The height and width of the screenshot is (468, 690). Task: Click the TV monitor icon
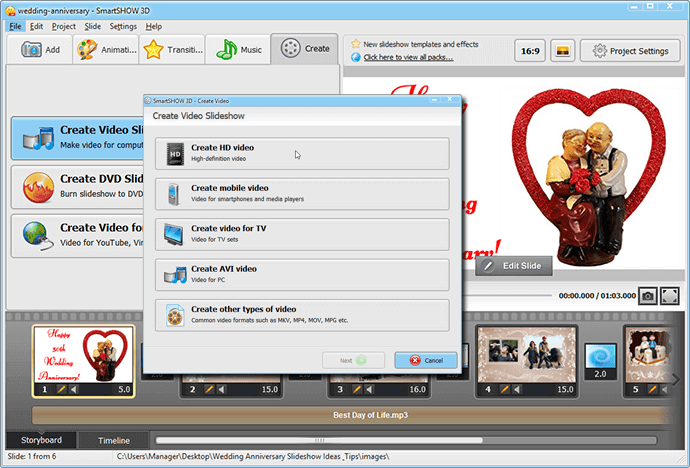coord(174,234)
